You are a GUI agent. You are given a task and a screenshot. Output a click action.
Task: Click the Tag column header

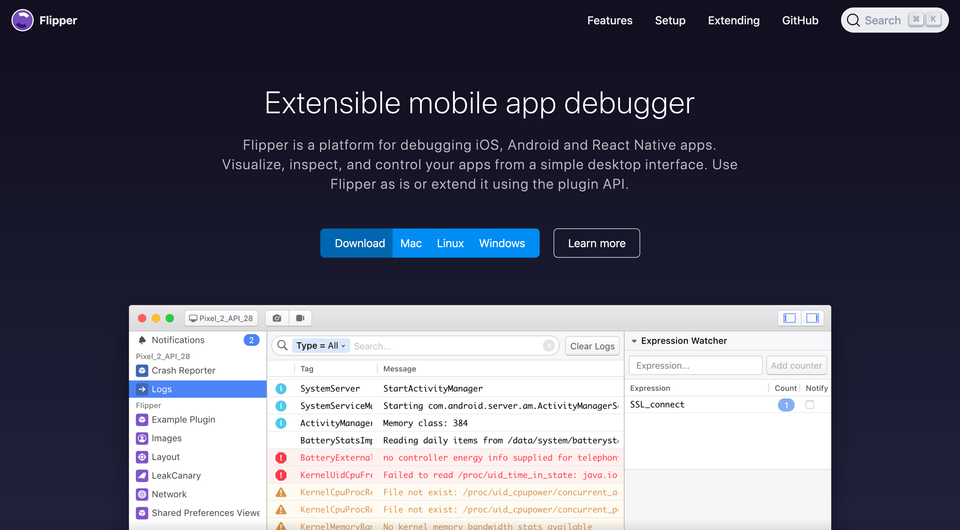pyautogui.click(x=307, y=369)
